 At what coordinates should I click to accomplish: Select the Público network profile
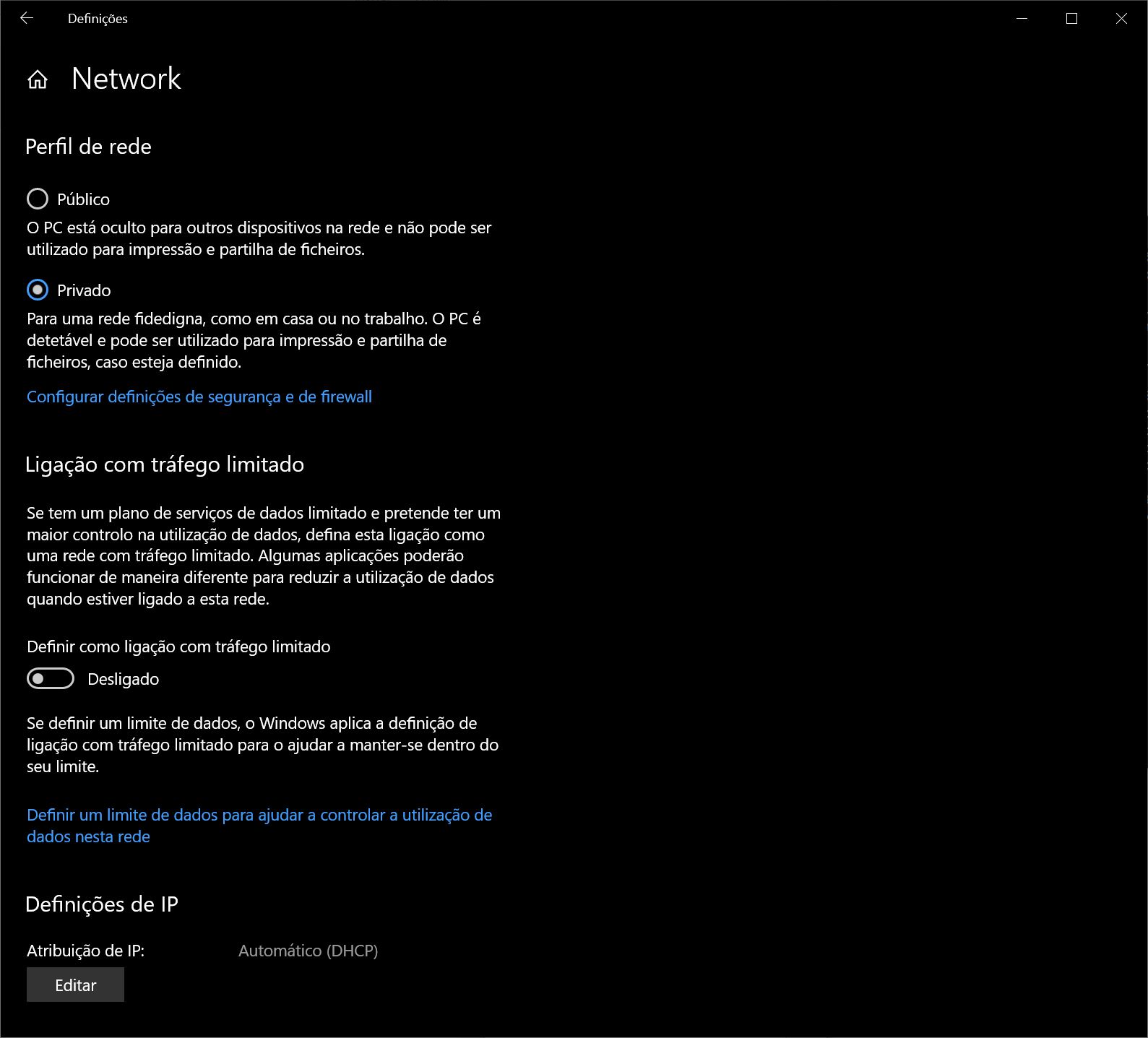pos(38,199)
